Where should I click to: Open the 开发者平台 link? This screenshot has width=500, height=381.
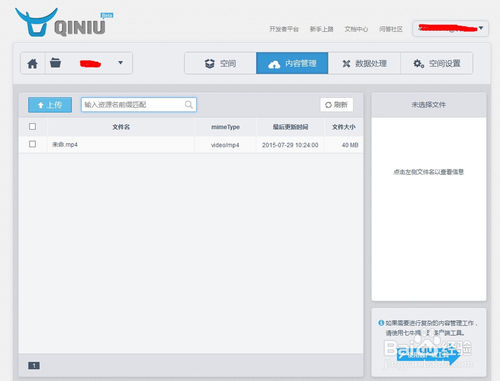[284, 29]
